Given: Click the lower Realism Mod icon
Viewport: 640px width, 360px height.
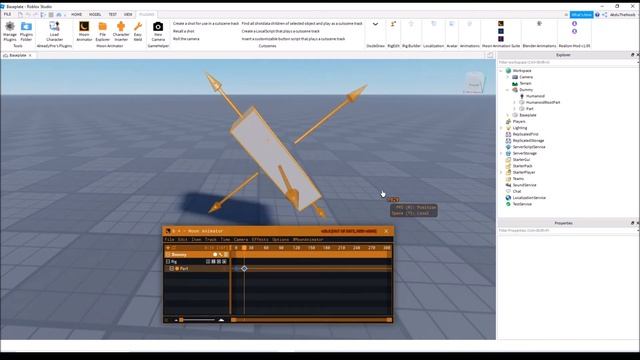Looking at the screenshot, I should pos(574,31).
